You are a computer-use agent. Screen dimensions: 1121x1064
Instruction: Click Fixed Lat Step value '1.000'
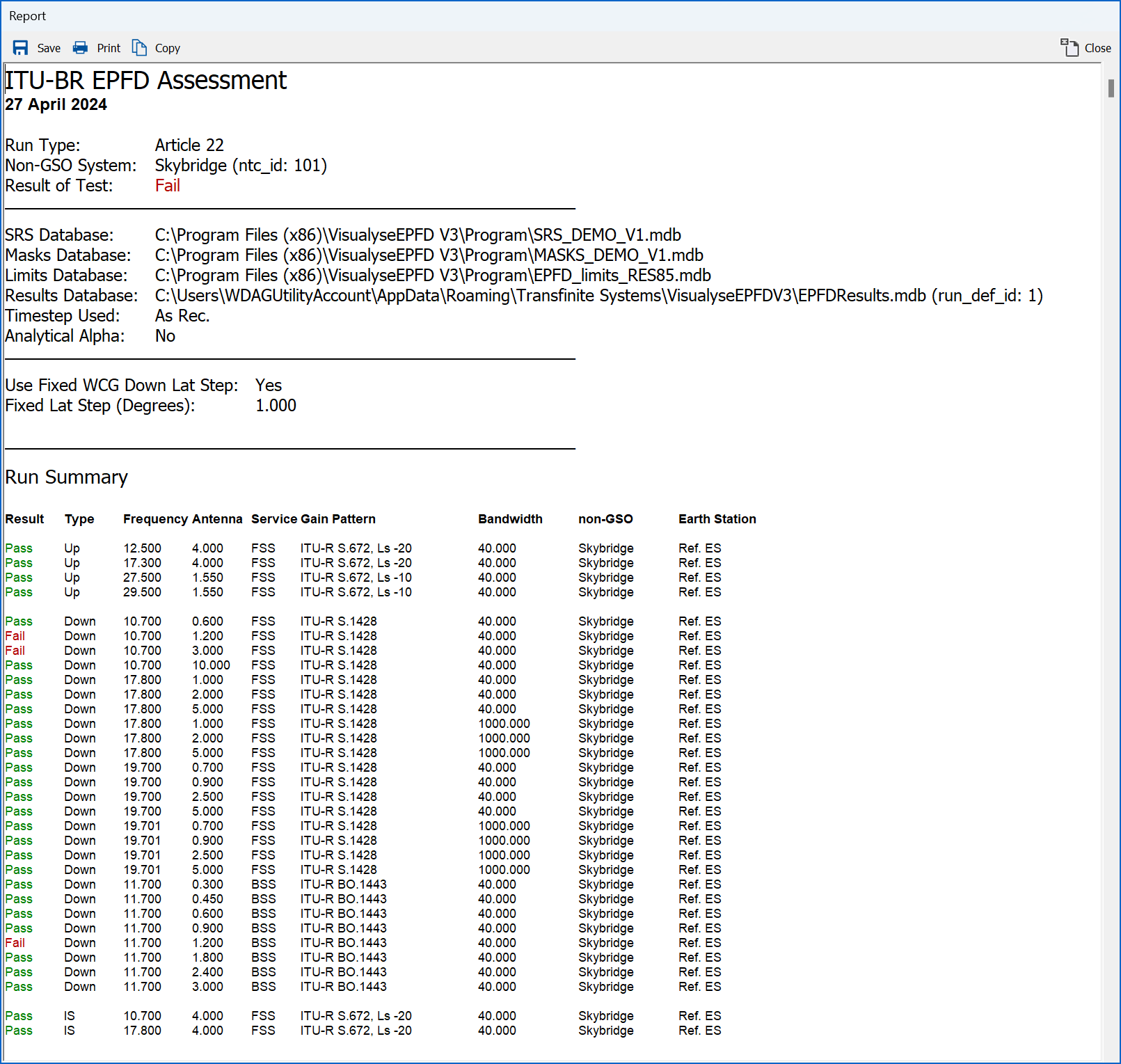(276, 406)
